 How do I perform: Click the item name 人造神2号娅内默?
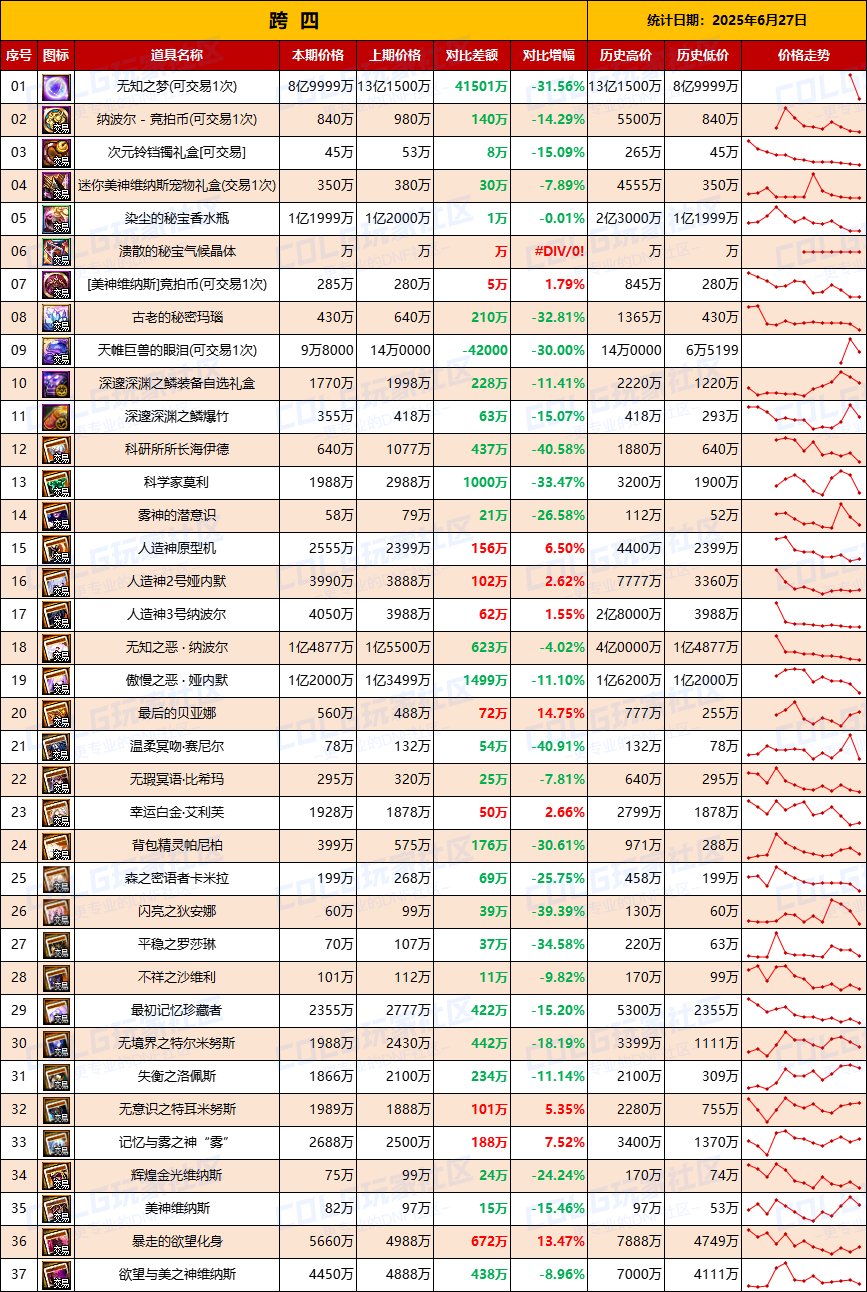[x=177, y=582]
